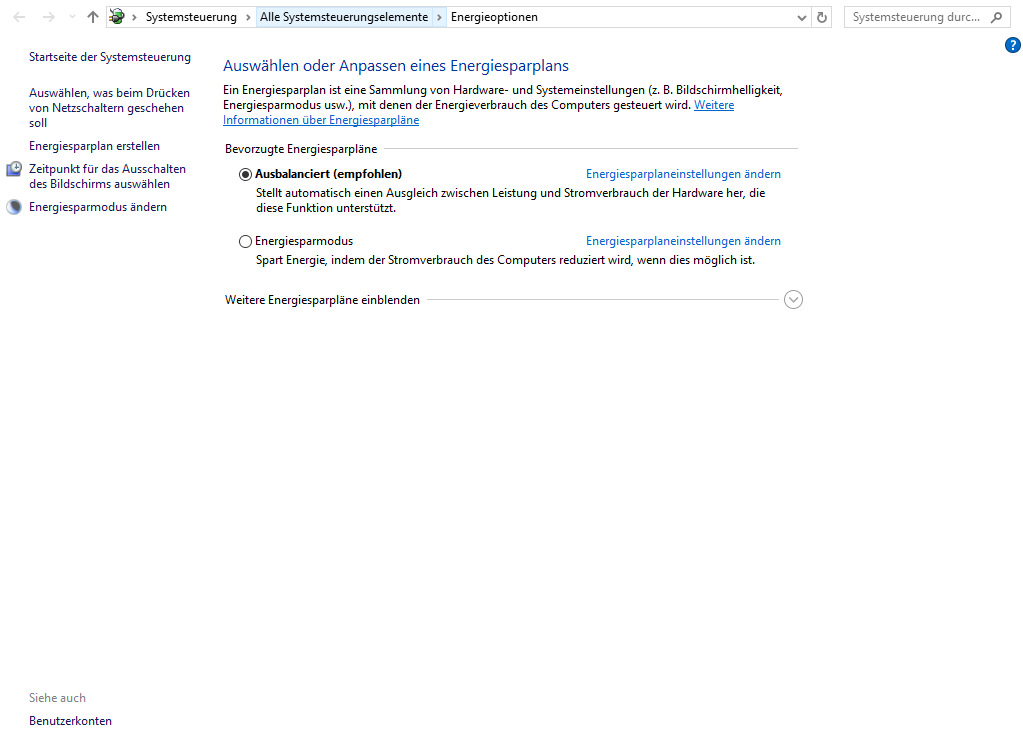Click the description starting Stellt automatisch einen Ausgleich
This screenshot has width=1023, height=748.
tap(510, 200)
